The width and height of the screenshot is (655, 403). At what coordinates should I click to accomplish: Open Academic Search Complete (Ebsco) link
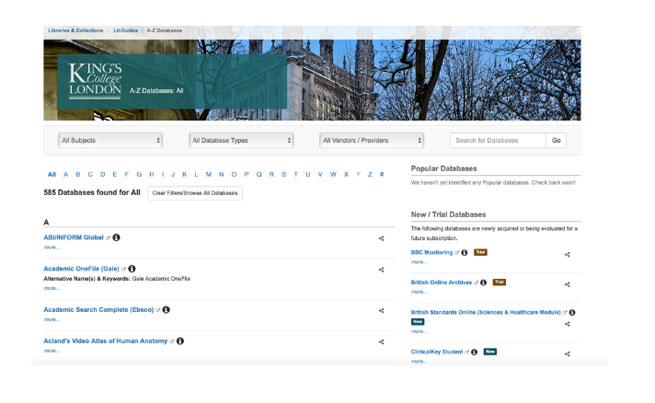[x=99, y=309]
